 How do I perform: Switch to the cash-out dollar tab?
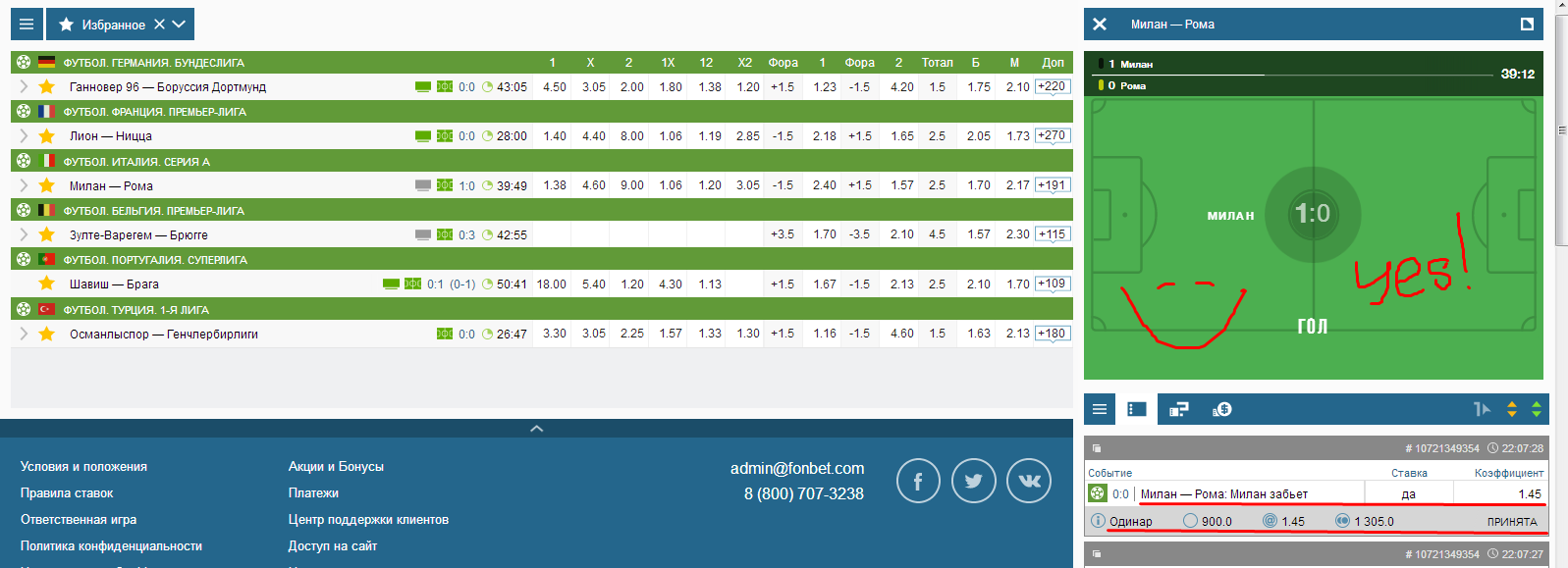(1222, 409)
